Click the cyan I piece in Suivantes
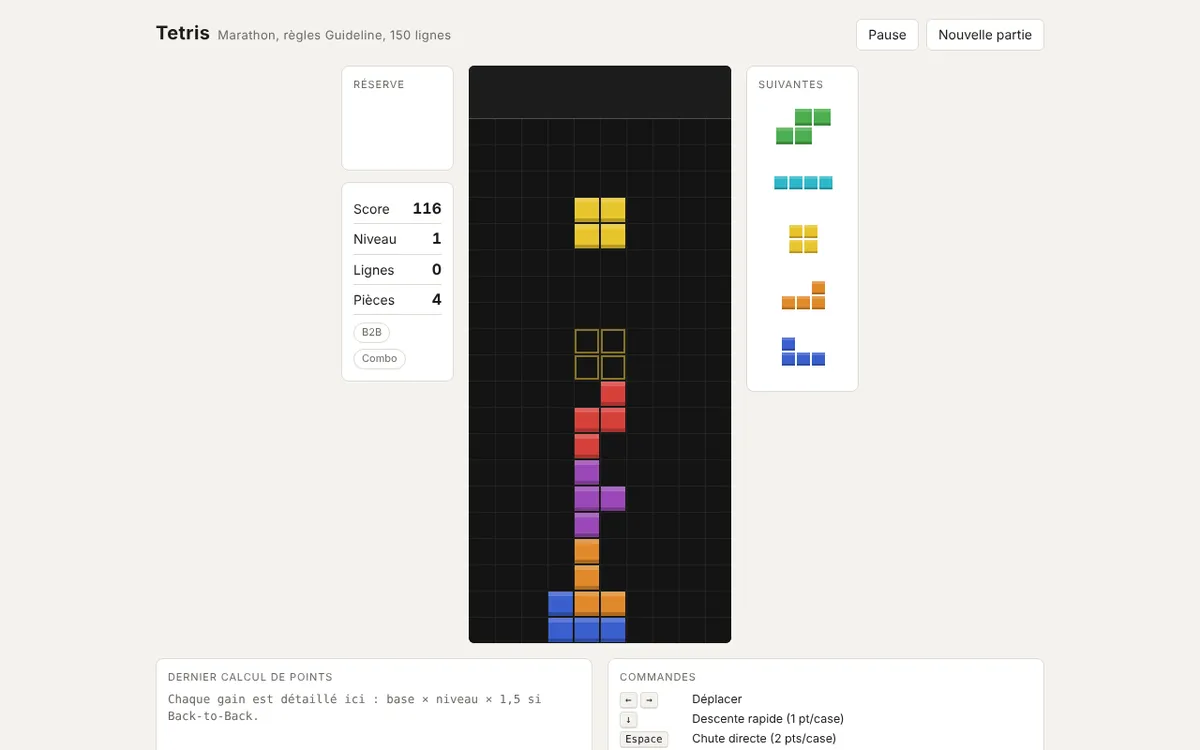Screen dimensions: 1200x750 point(803,183)
